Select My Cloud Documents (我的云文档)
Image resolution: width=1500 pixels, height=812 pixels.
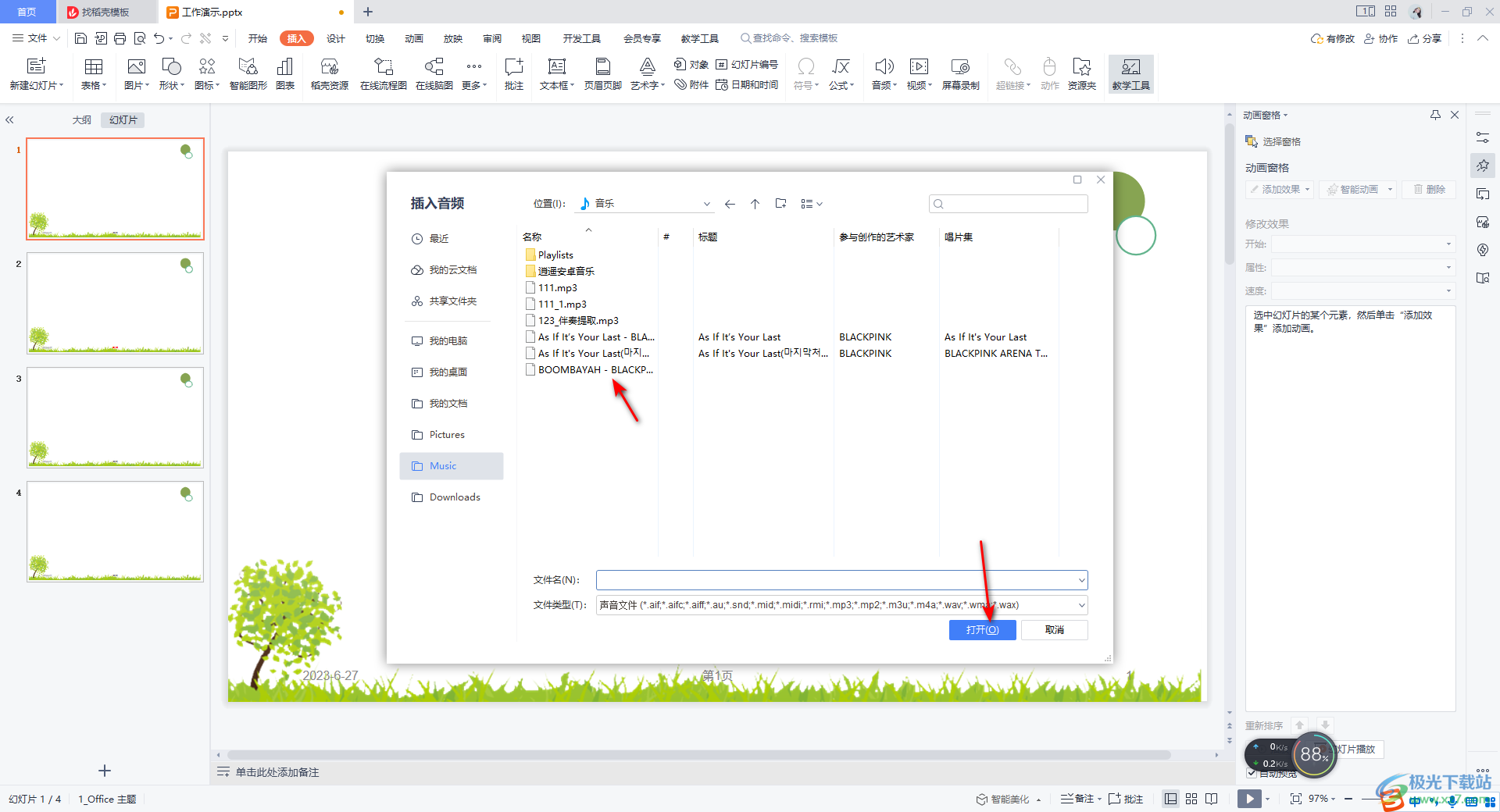pos(452,270)
